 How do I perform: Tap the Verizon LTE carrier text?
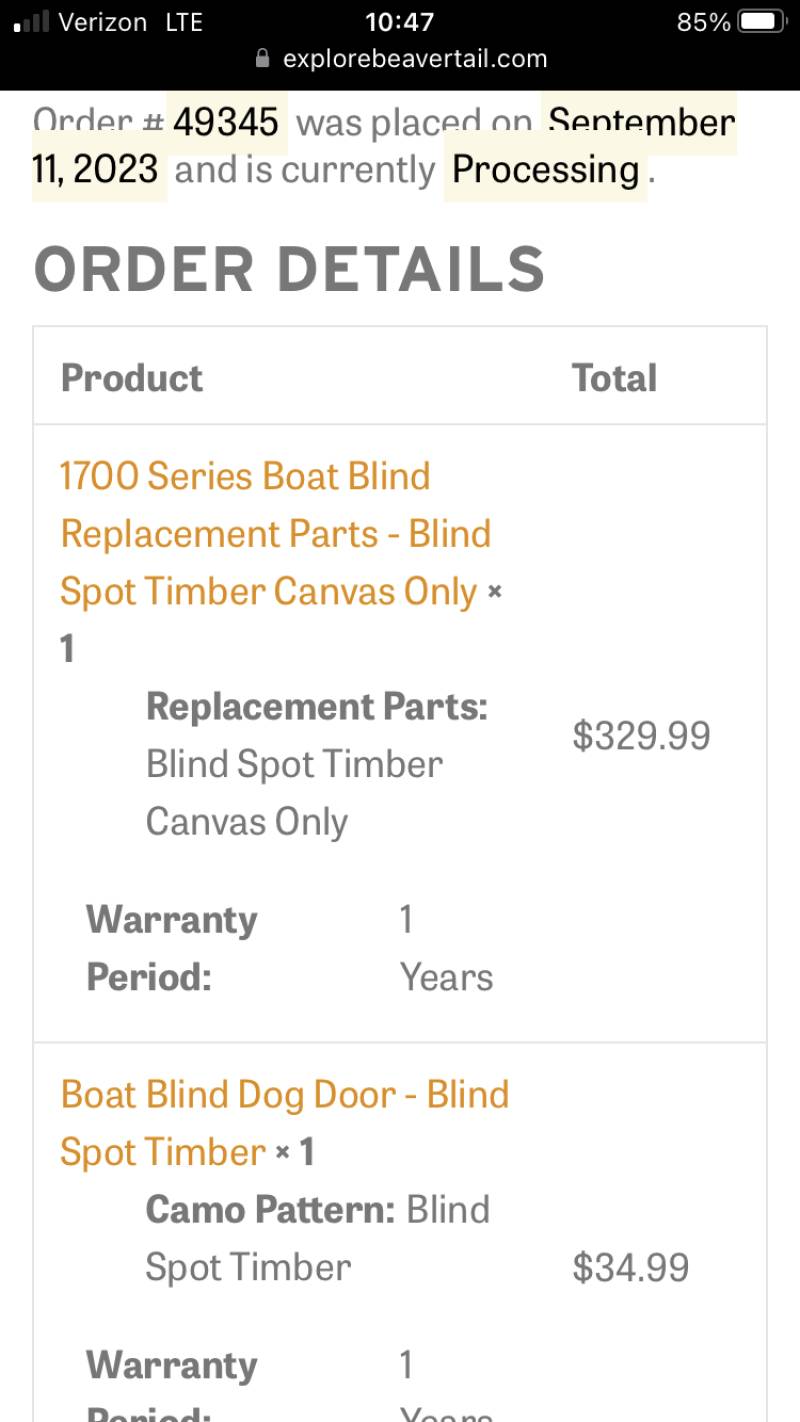point(131,22)
